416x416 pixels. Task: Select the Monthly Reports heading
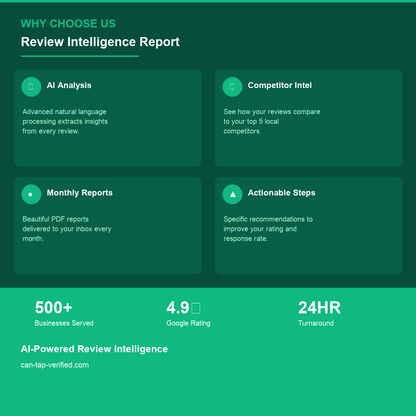tap(80, 193)
